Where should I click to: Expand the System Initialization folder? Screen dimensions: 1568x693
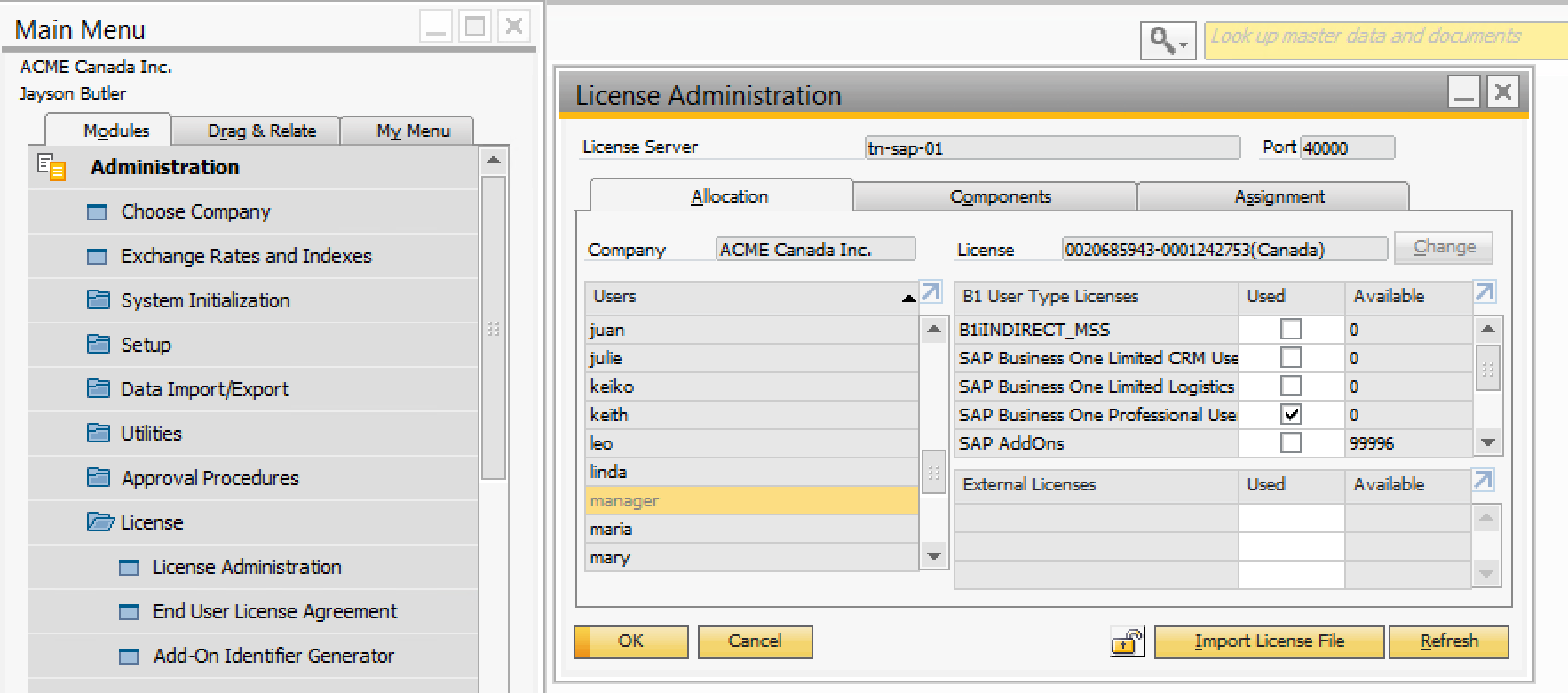tap(204, 300)
